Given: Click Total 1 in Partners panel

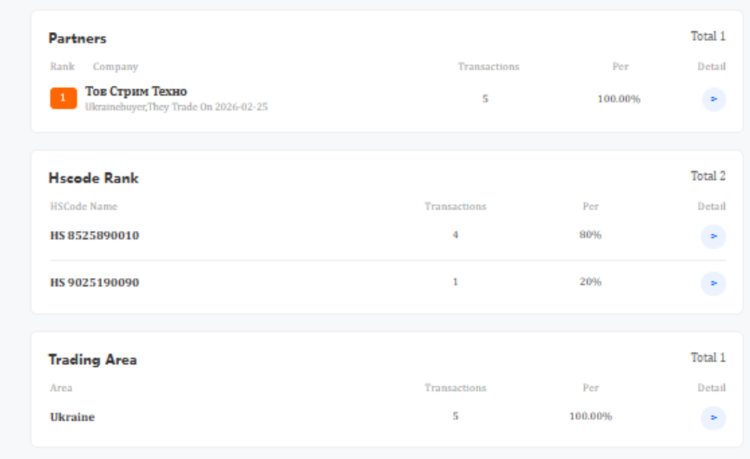Looking at the screenshot, I should [708, 36].
